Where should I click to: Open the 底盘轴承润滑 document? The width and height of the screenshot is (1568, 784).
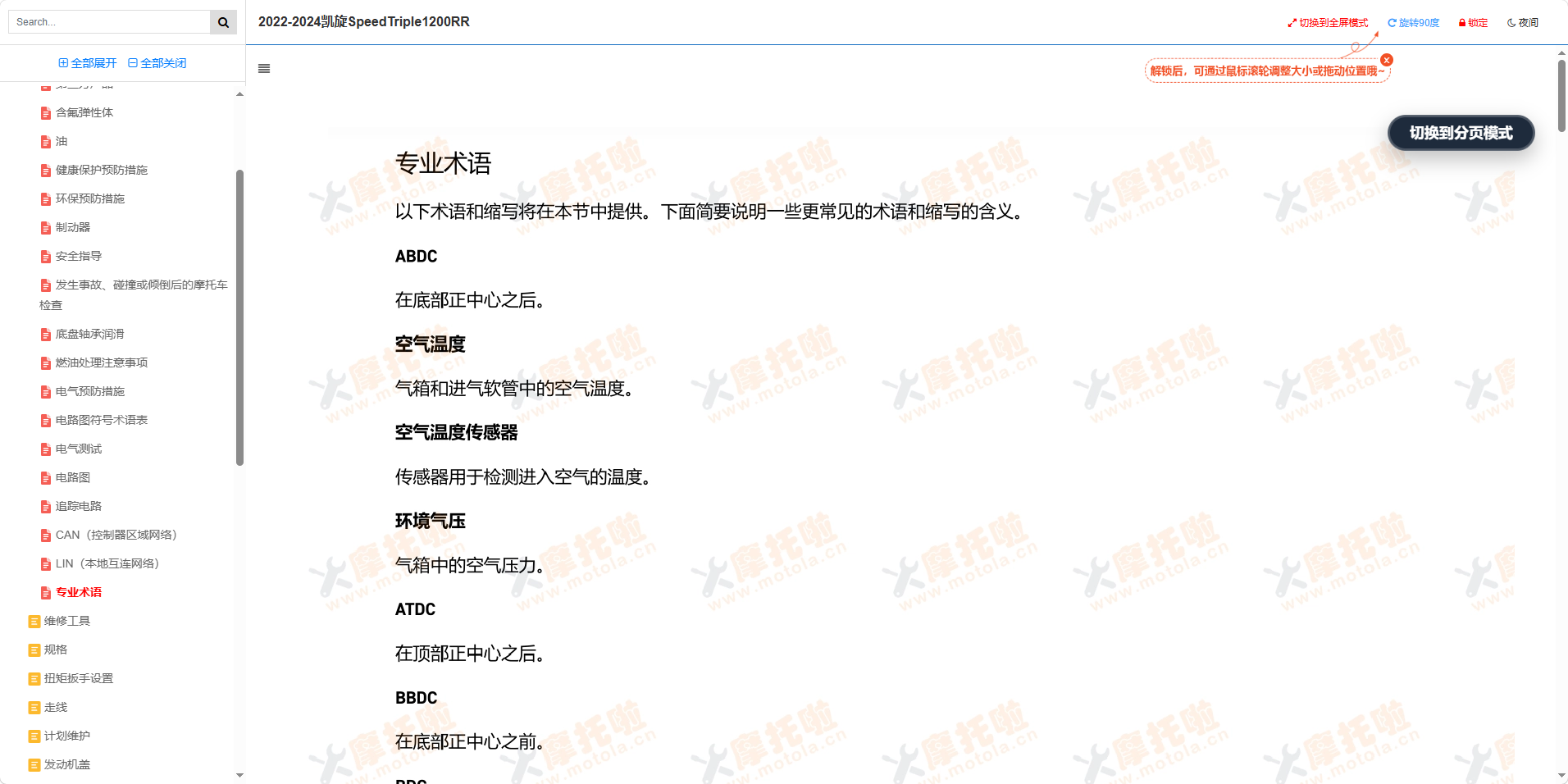coord(90,334)
